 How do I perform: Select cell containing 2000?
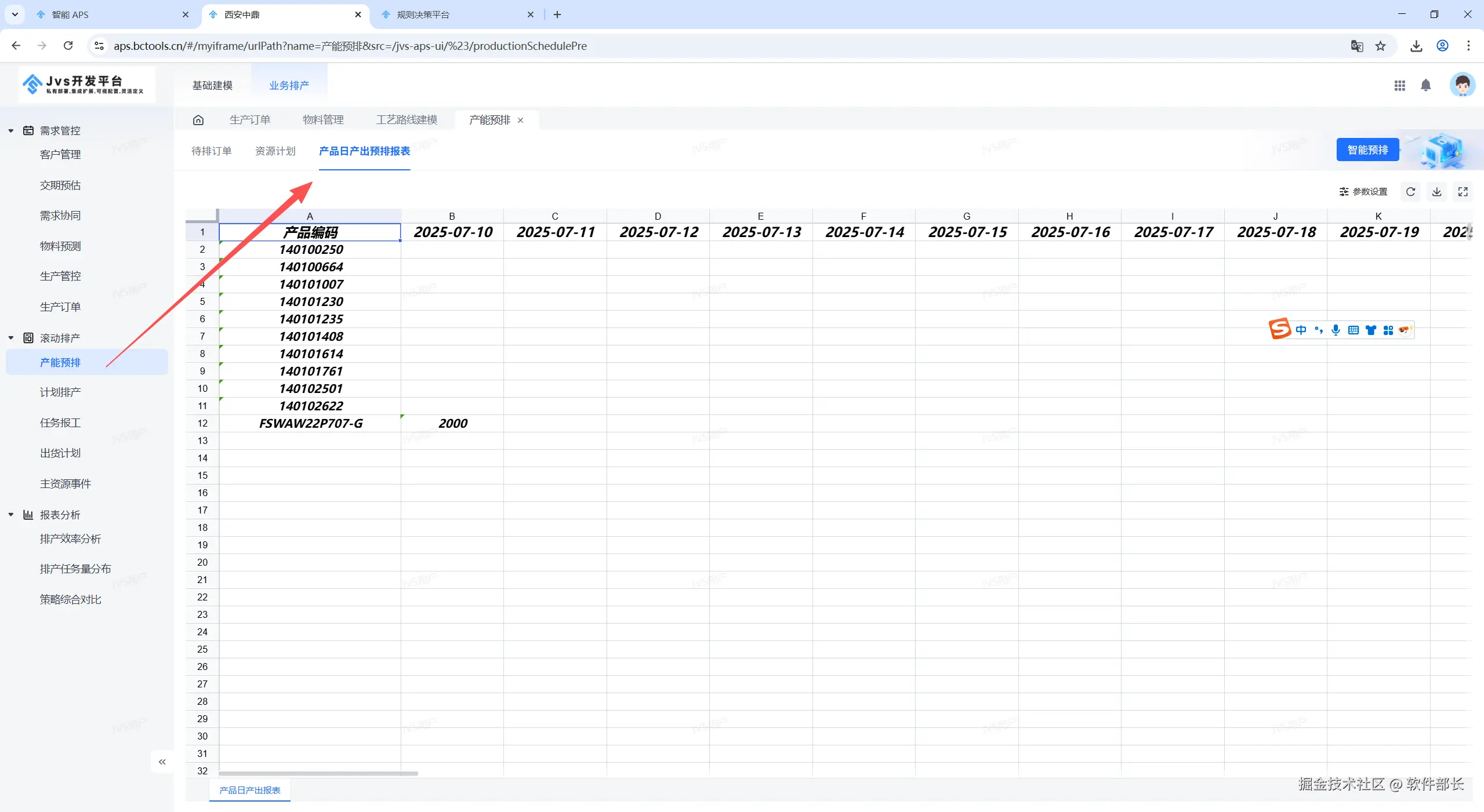(452, 424)
